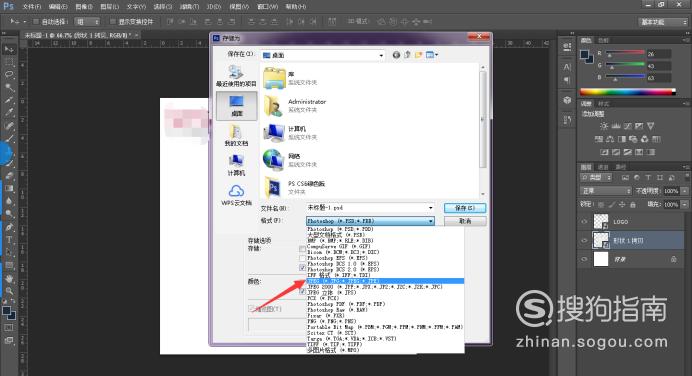692x376 pixels.
Task: Open the file name (文件名) dropdown arrow
Action: pos(430,207)
